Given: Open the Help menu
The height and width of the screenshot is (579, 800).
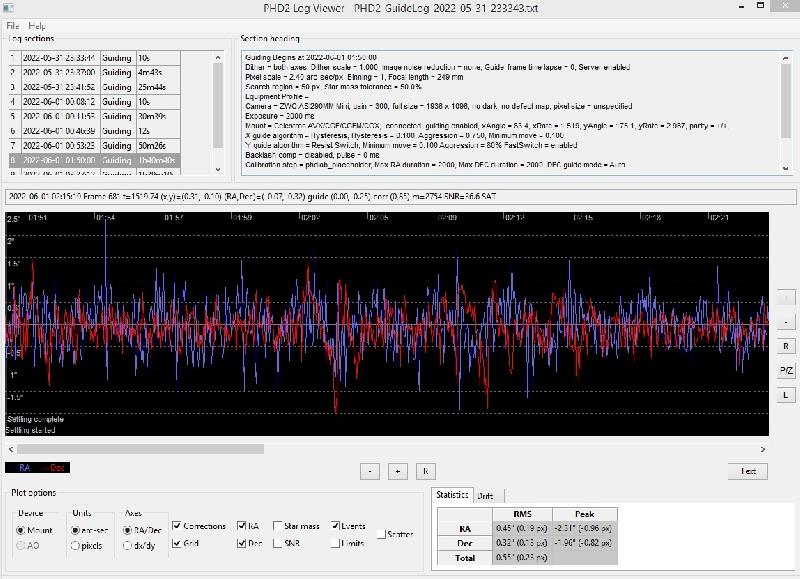Looking at the screenshot, I should (37, 25).
